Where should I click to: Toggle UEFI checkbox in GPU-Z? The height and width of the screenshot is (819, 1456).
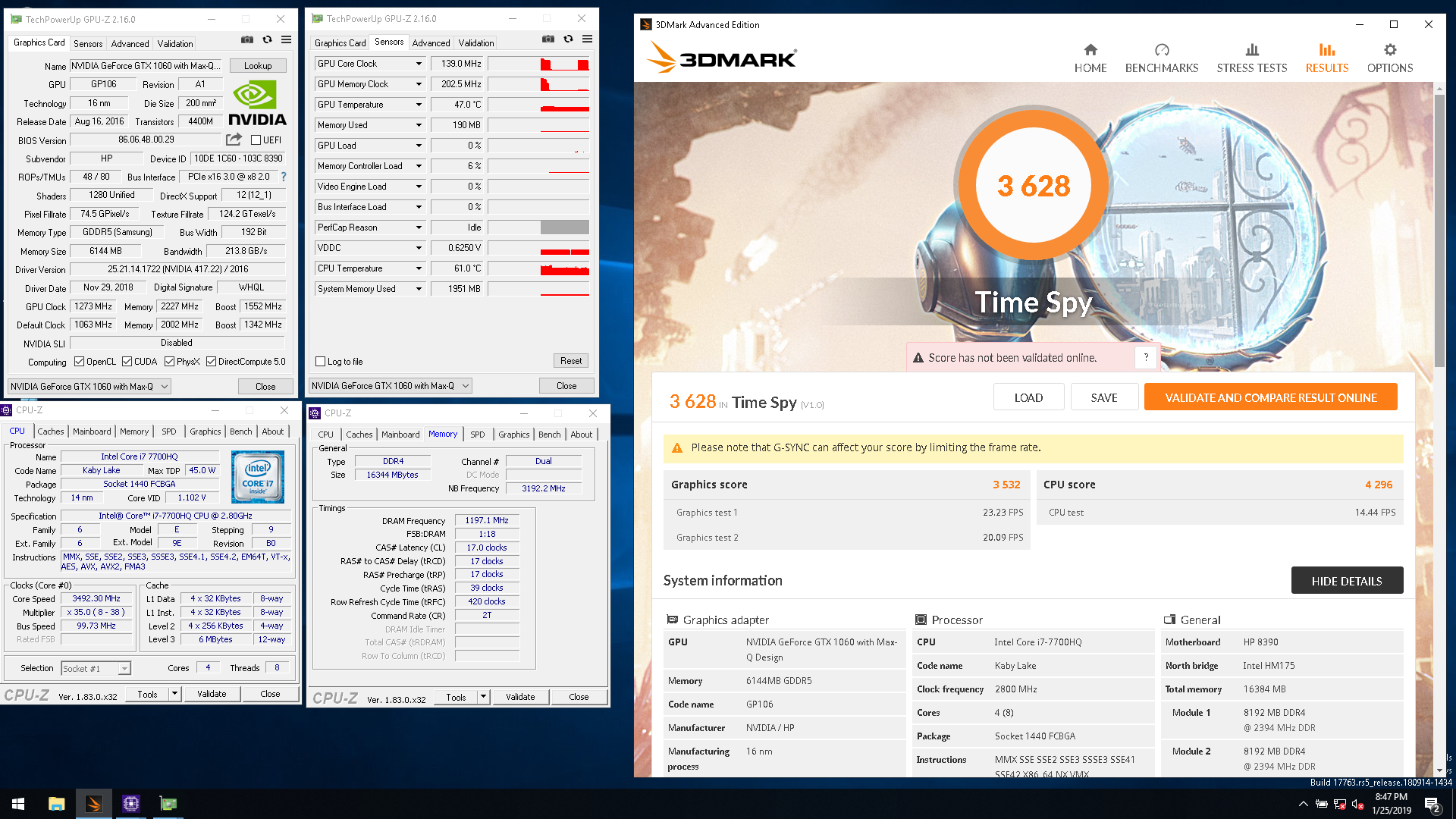point(256,140)
